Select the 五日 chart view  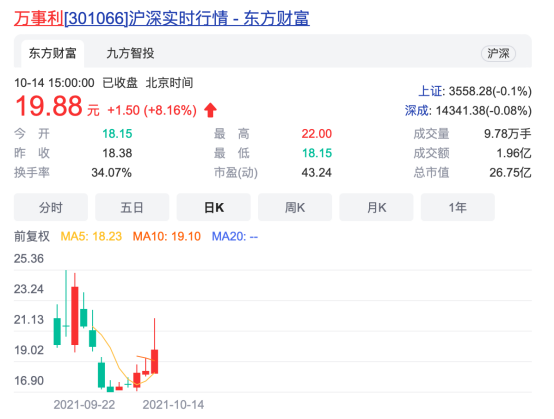132,207
